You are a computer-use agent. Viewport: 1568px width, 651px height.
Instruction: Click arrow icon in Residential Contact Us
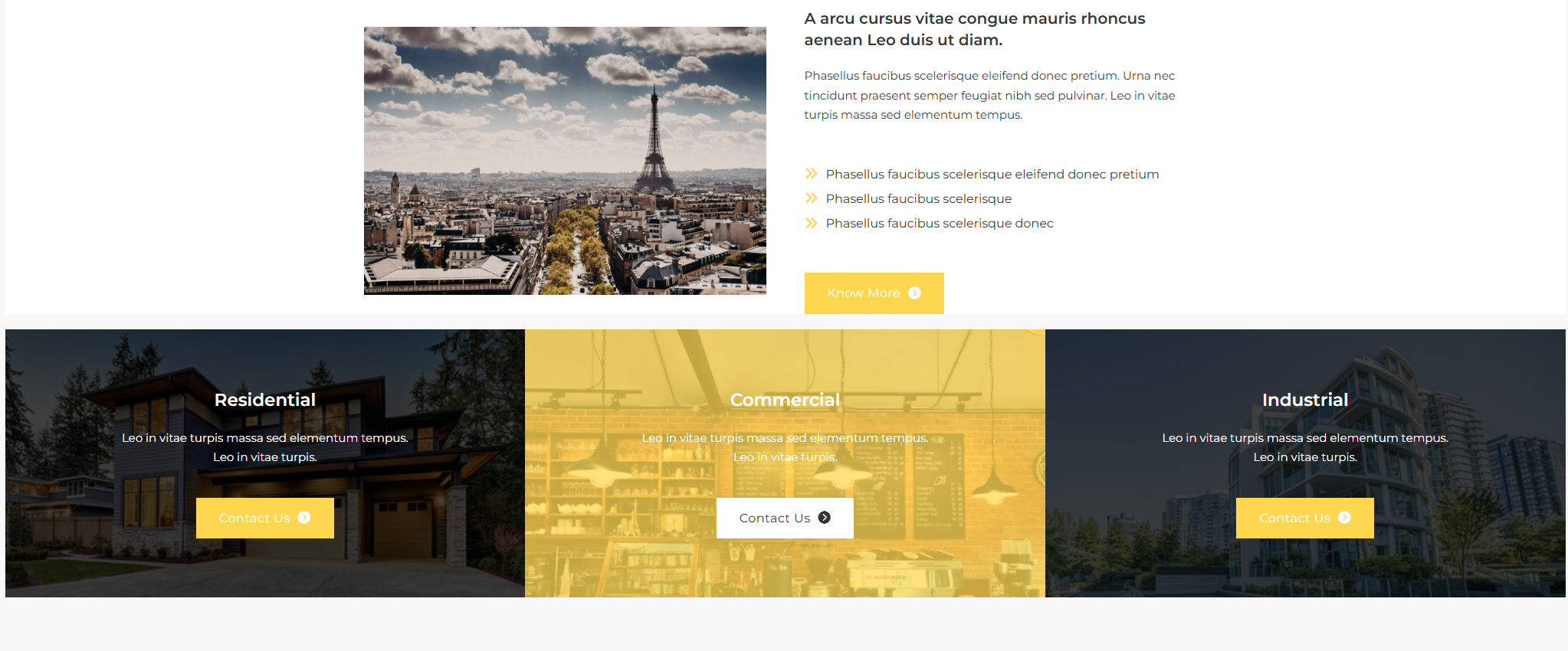(x=304, y=518)
